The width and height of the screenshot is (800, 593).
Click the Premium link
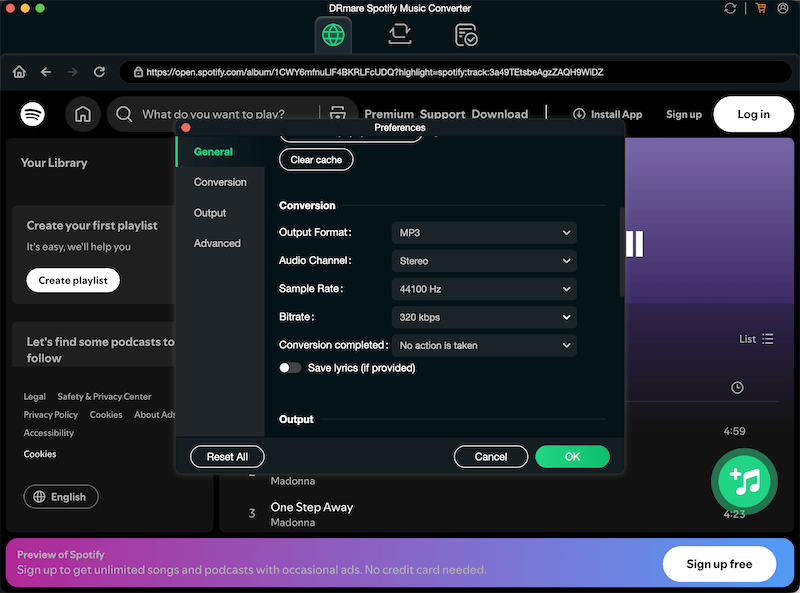click(x=389, y=114)
